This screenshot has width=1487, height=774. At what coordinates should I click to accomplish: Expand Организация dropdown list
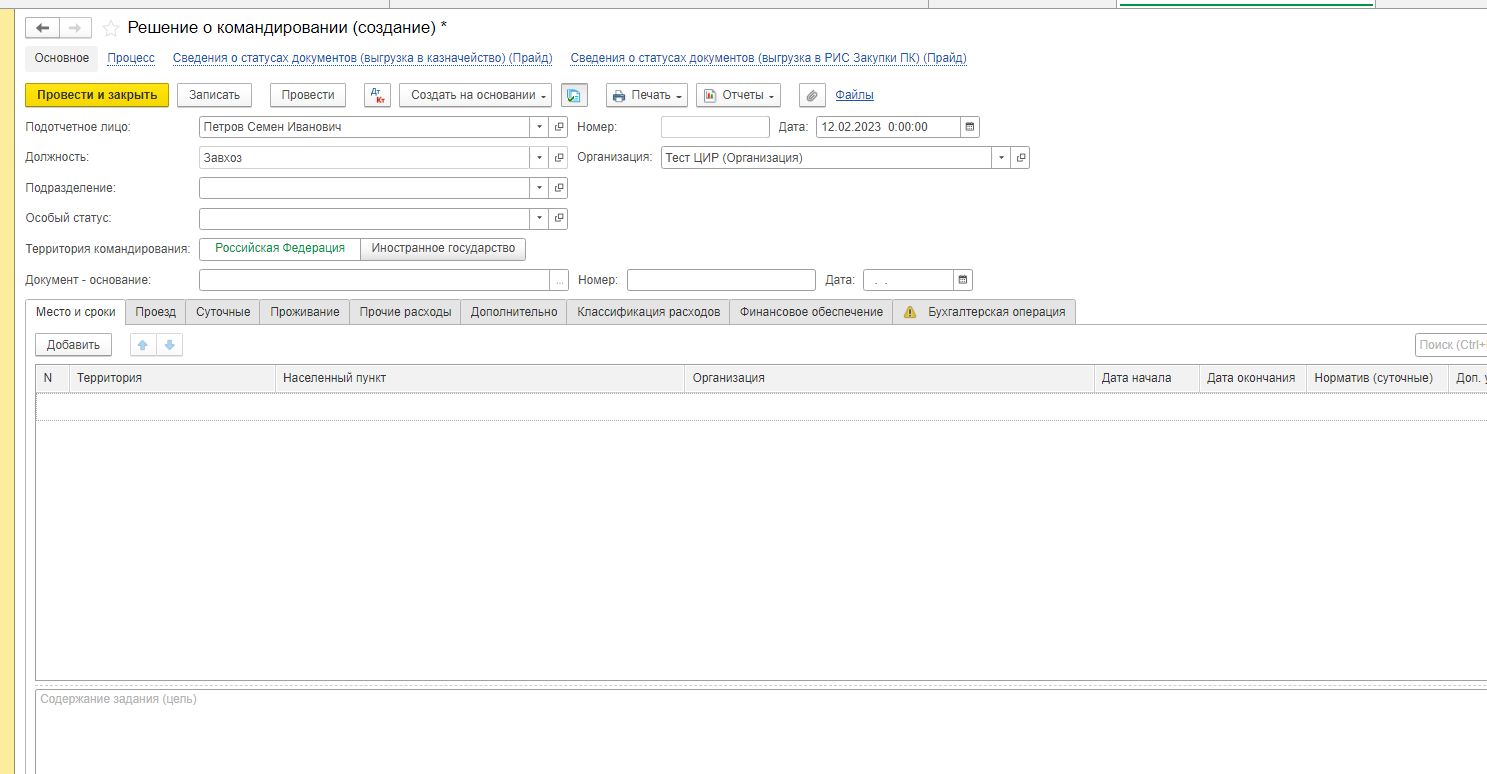(1001, 158)
